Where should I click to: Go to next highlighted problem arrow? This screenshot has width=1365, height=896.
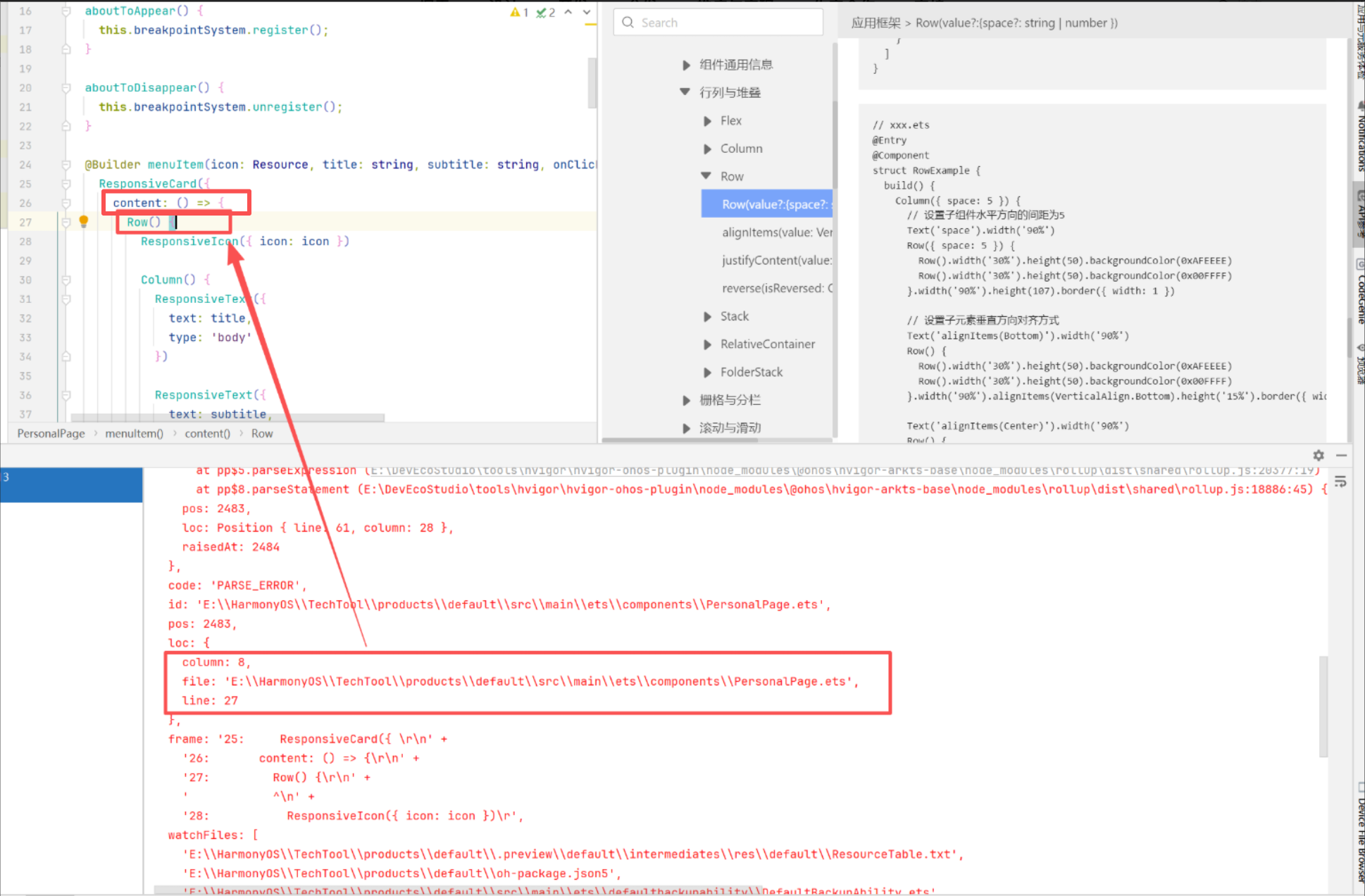(x=587, y=12)
